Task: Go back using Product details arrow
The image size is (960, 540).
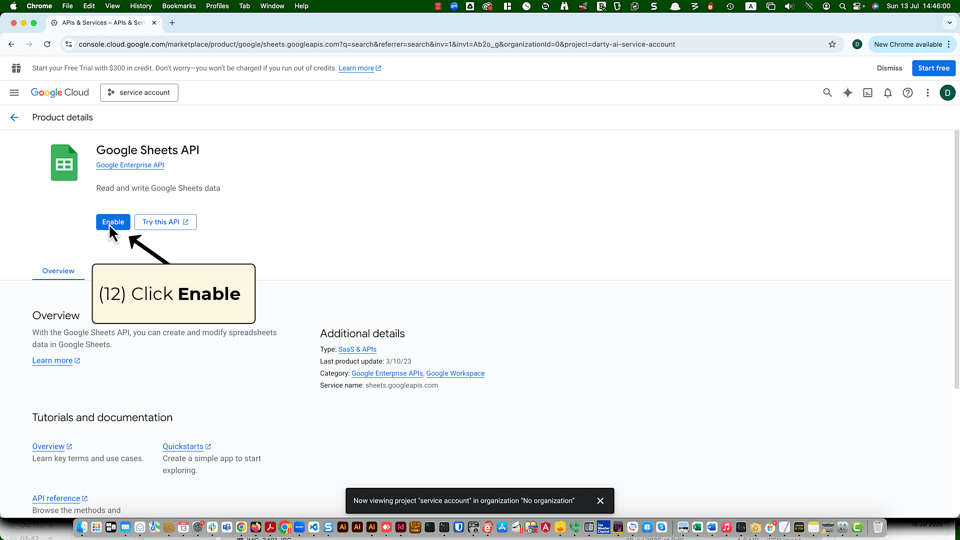Action: pos(14,118)
